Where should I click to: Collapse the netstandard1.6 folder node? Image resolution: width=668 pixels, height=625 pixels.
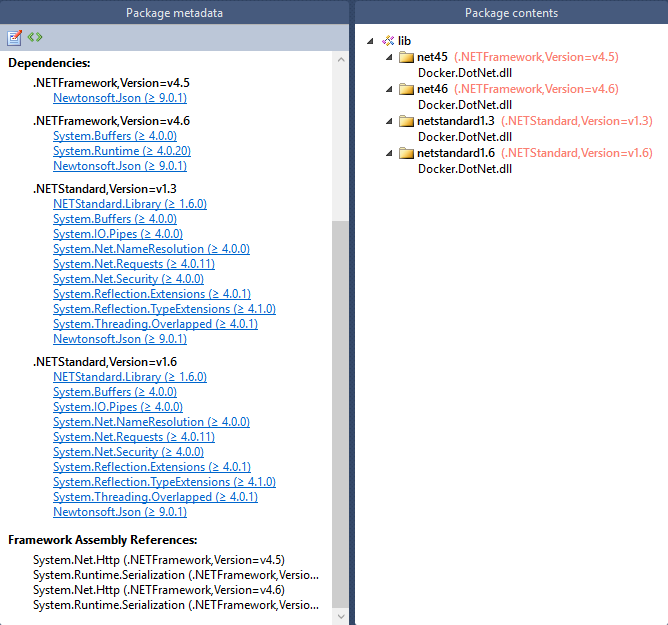tap(389, 153)
